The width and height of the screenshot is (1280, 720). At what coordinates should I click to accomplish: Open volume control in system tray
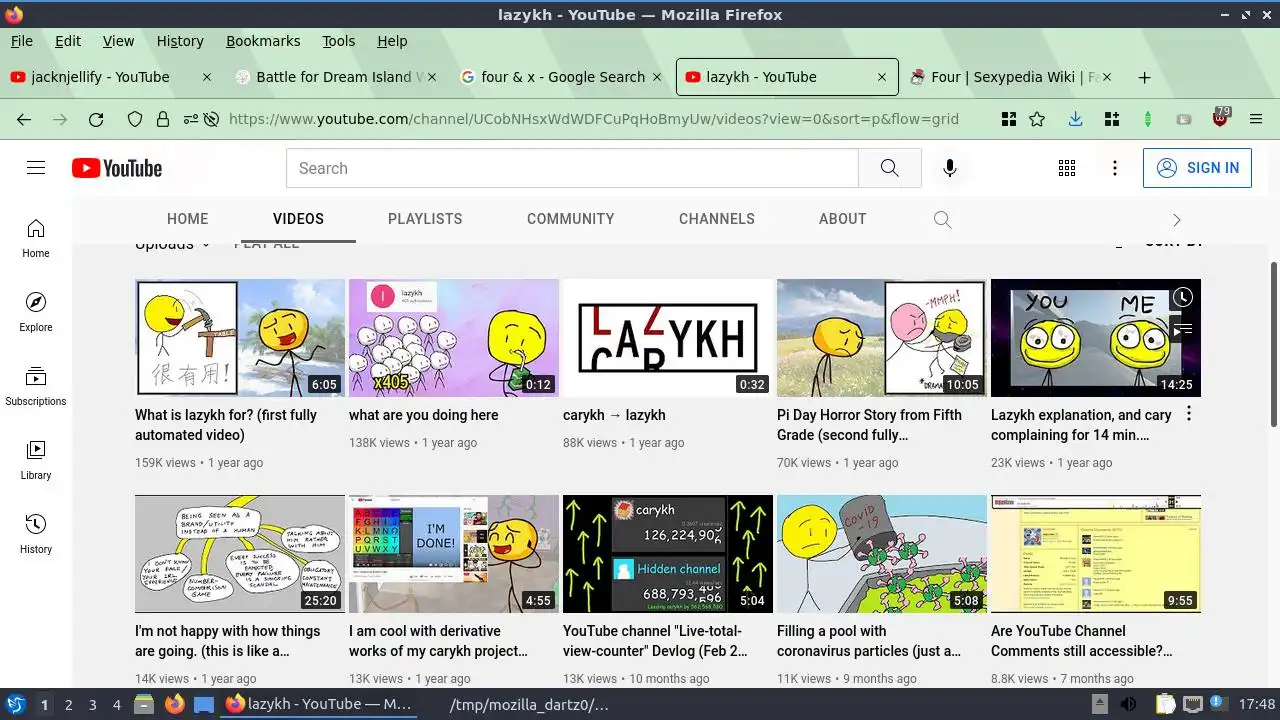coord(1128,704)
